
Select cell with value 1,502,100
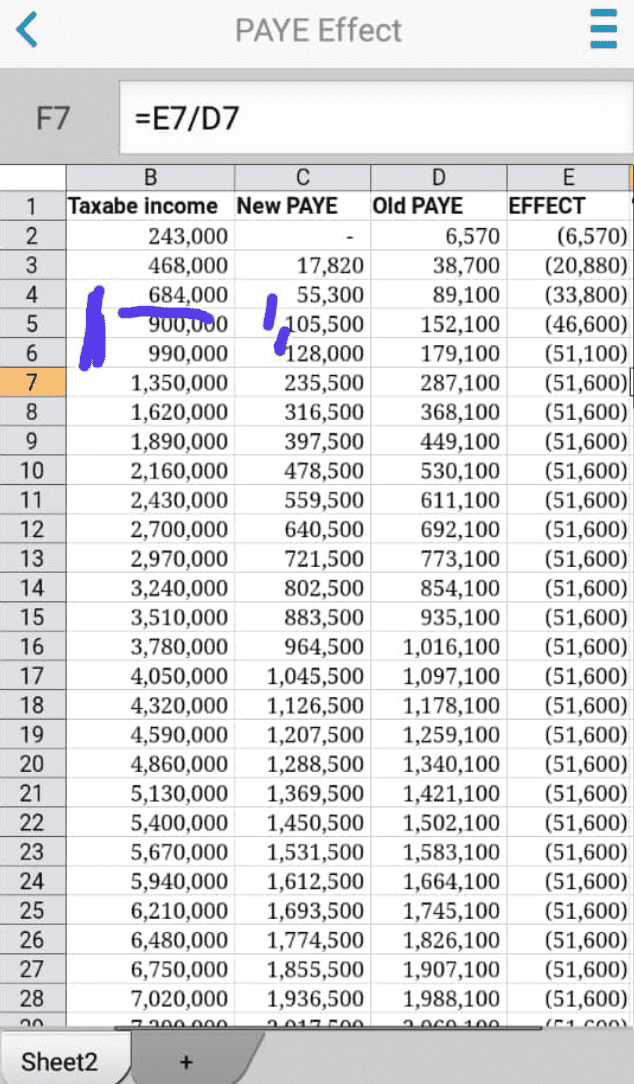(x=438, y=823)
